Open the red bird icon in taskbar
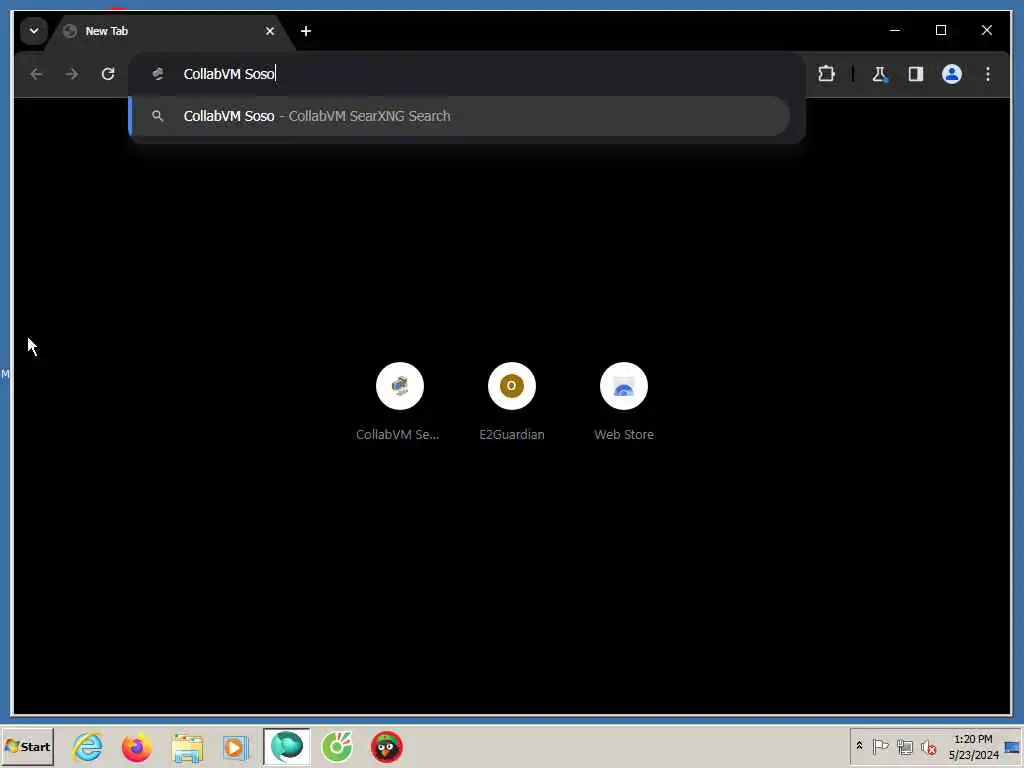This screenshot has height=768, width=1024. pyautogui.click(x=387, y=747)
